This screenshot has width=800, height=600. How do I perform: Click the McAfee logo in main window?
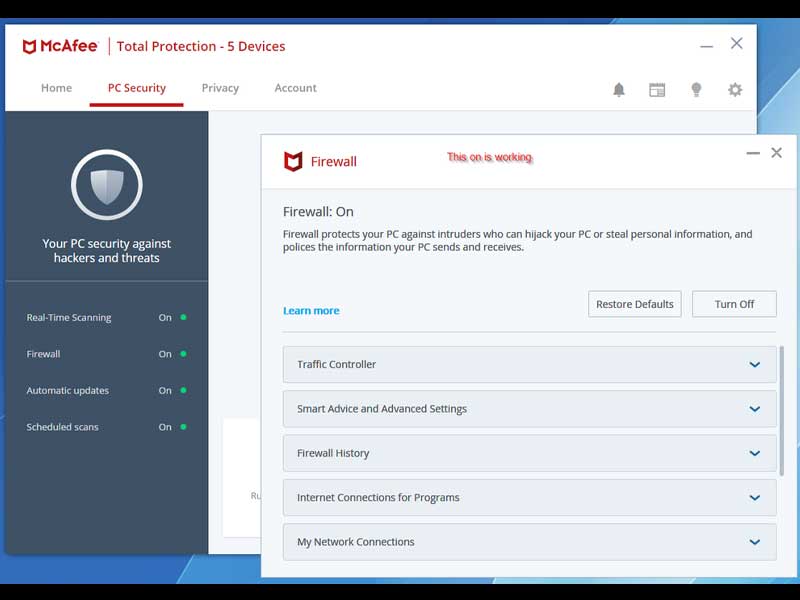pyautogui.click(x=60, y=47)
